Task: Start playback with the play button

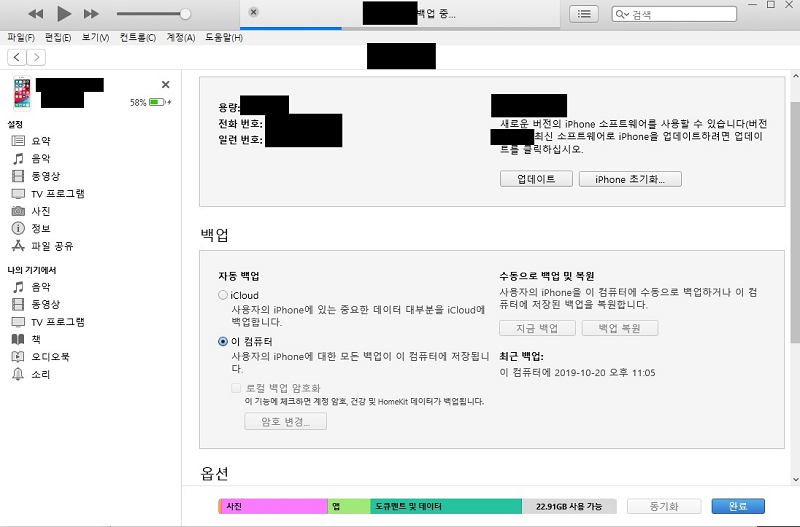Action: point(64,14)
